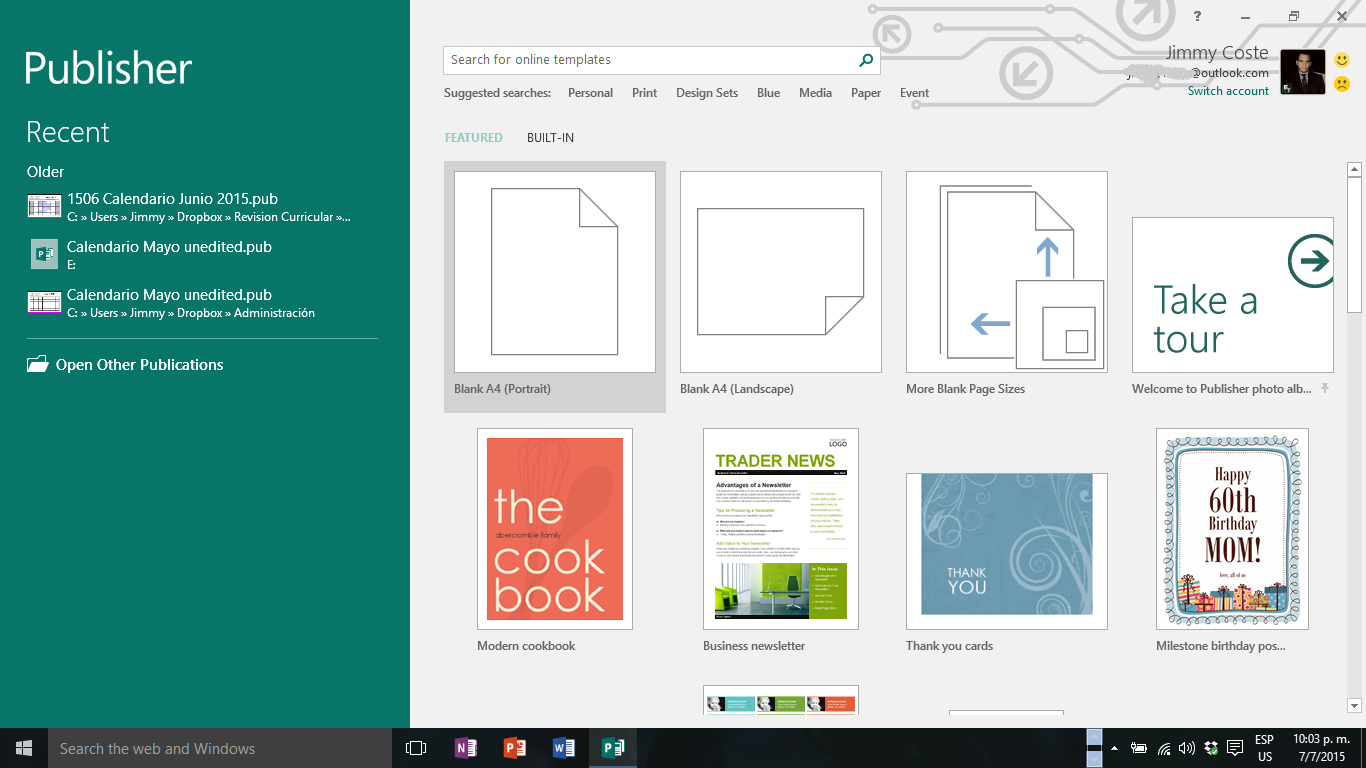Switch to Word on the taskbar

point(564,748)
